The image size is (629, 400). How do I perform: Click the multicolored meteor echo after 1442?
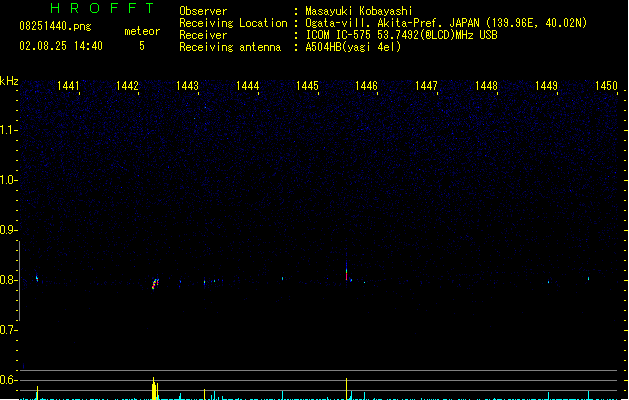click(x=155, y=284)
